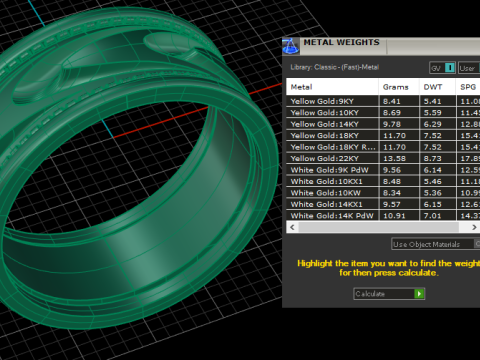Select the Yellow Gold:22KY row
Screen dimensions: 480x360
click(x=383, y=159)
